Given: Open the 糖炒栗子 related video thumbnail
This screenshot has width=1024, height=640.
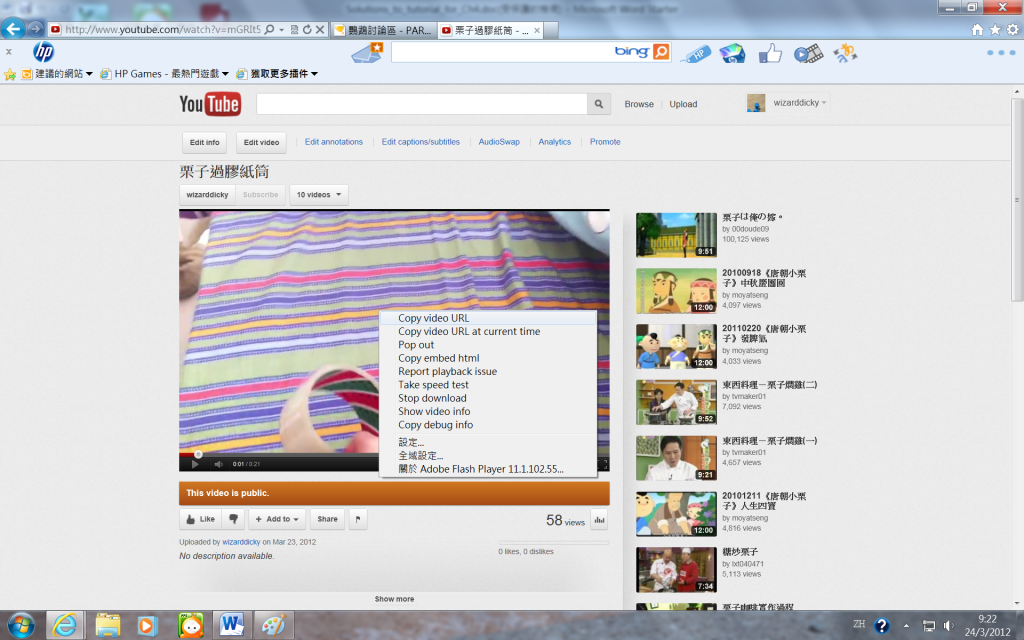Looking at the screenshot, I should [676, 570].
